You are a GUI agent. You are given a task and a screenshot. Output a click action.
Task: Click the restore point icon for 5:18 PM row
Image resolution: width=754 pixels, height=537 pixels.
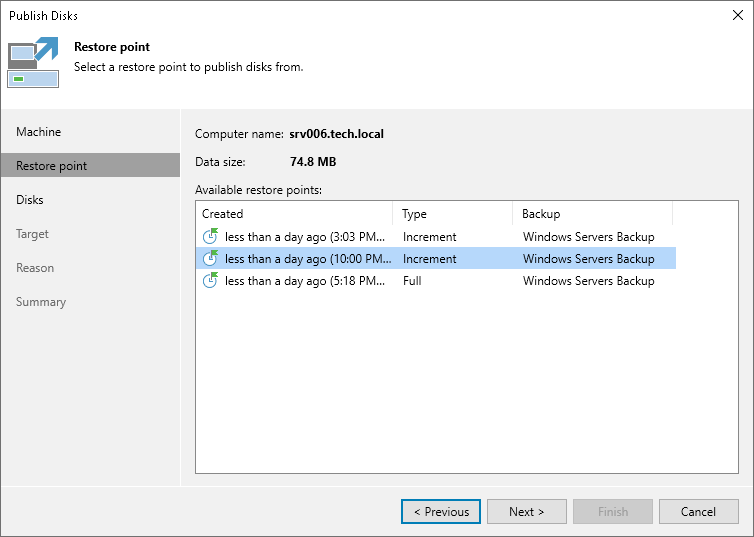click(210, 280)
